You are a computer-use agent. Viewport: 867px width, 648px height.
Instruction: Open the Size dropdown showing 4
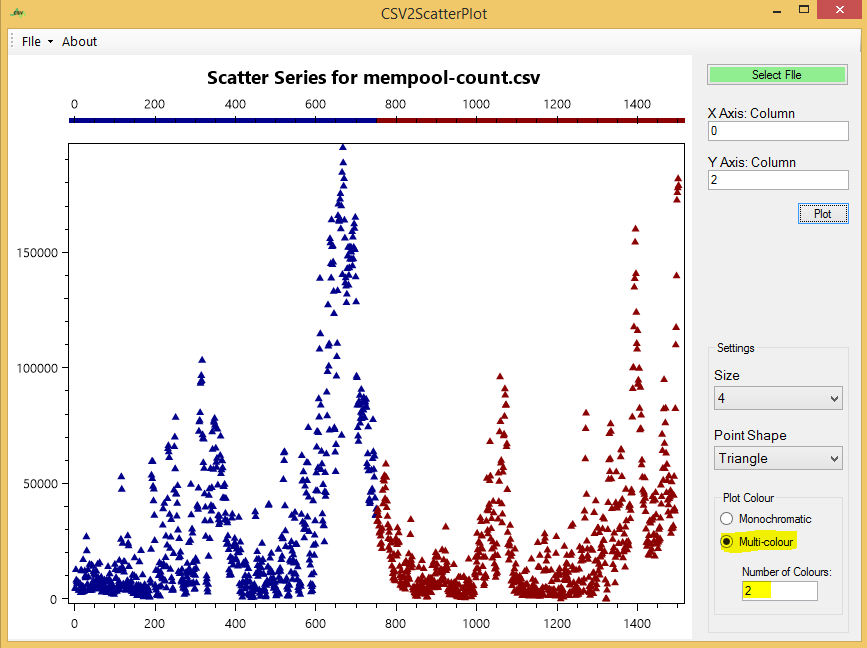778,398
